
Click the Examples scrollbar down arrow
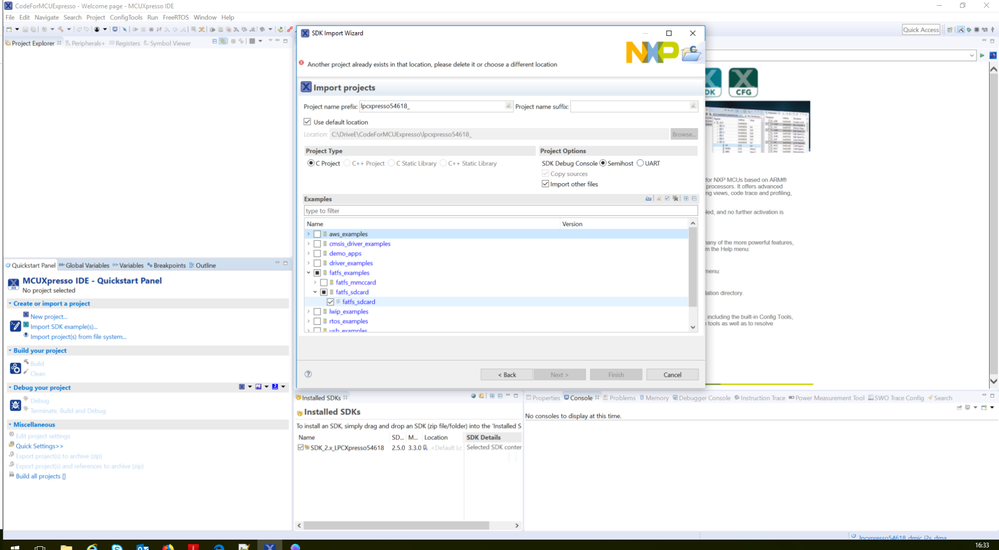[693, 327]
